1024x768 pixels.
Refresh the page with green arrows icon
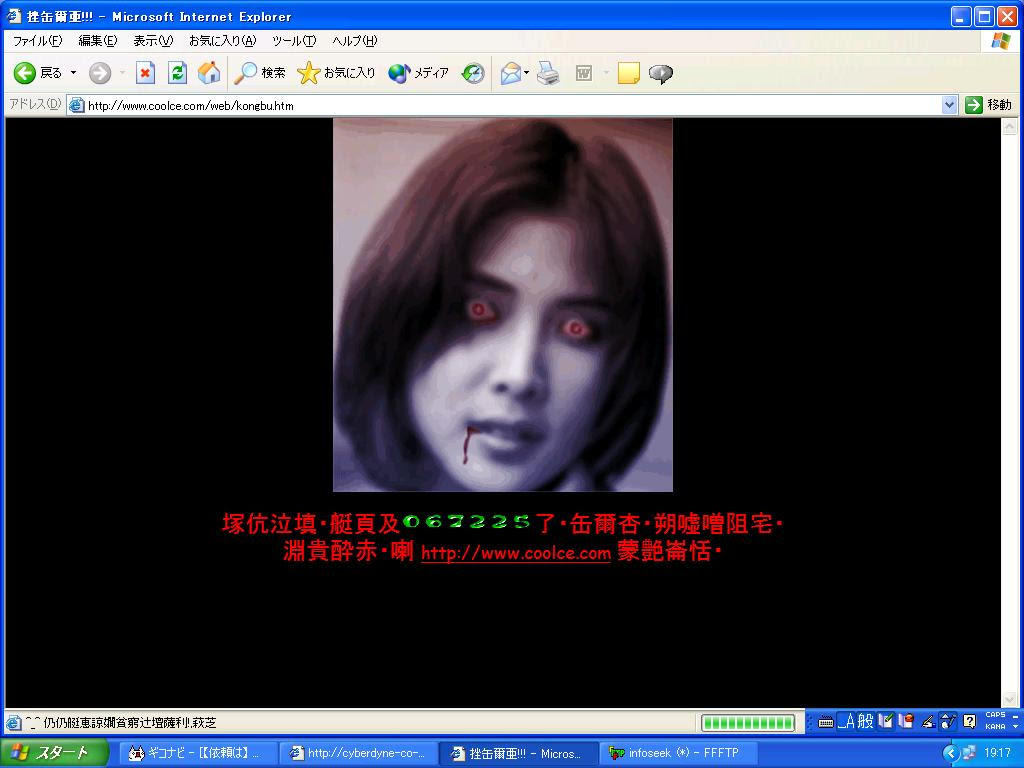pyautogui.click(x=177, y=73)
